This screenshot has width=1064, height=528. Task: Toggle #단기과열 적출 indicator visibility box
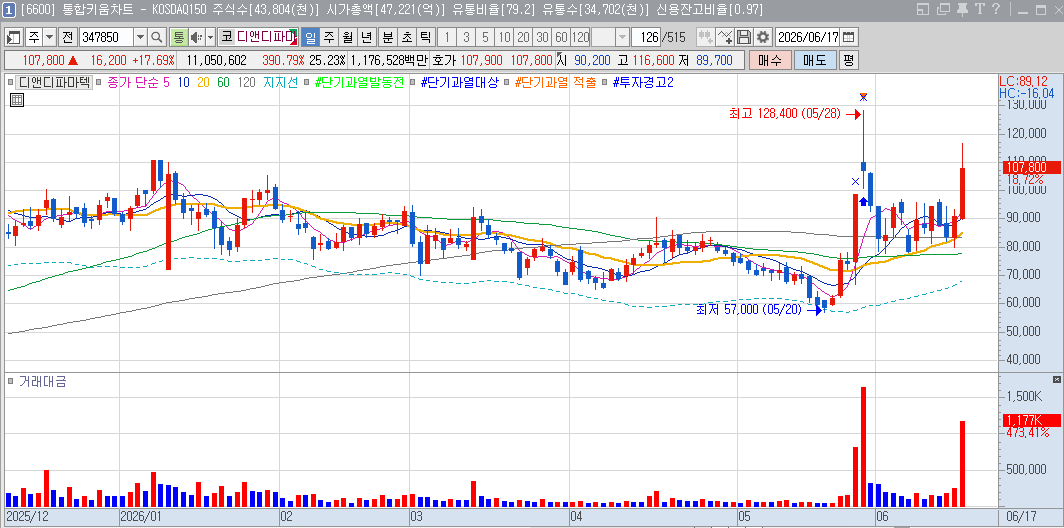(x=506, y=82)
